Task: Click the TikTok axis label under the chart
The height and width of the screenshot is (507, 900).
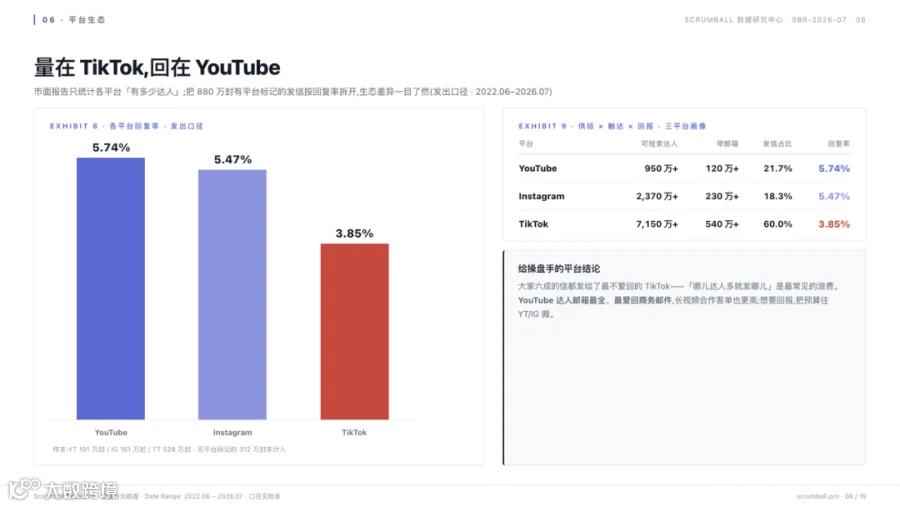Action: (x=354, y=432)
